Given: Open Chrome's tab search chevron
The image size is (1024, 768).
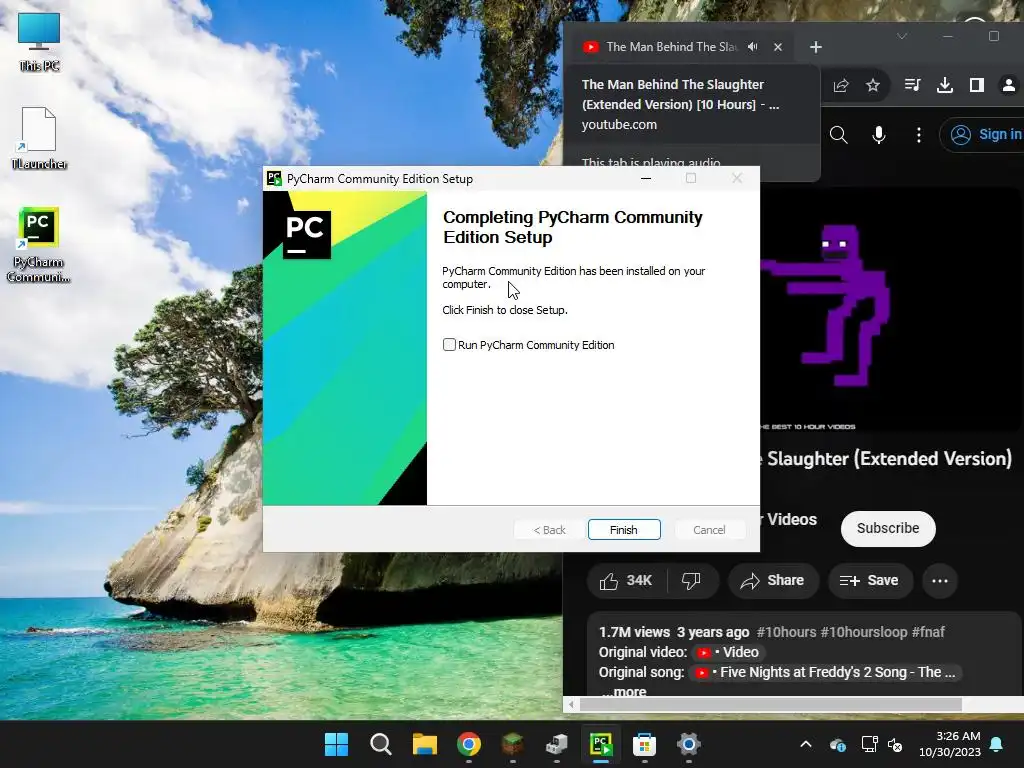Looking at the screenshot, I should coord(902,36).
